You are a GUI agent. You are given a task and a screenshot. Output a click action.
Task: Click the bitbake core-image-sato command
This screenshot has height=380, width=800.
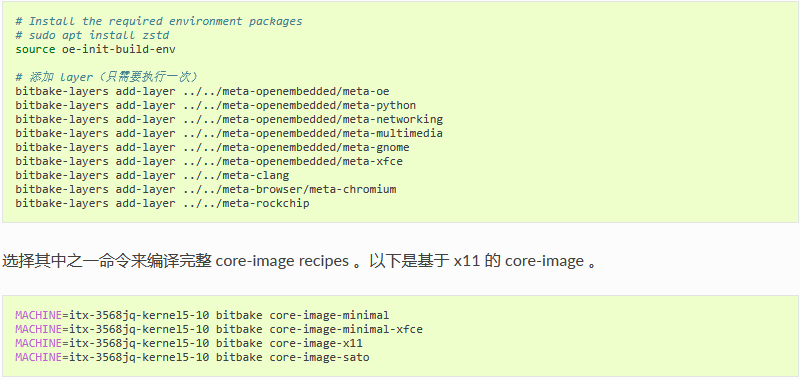192,358
